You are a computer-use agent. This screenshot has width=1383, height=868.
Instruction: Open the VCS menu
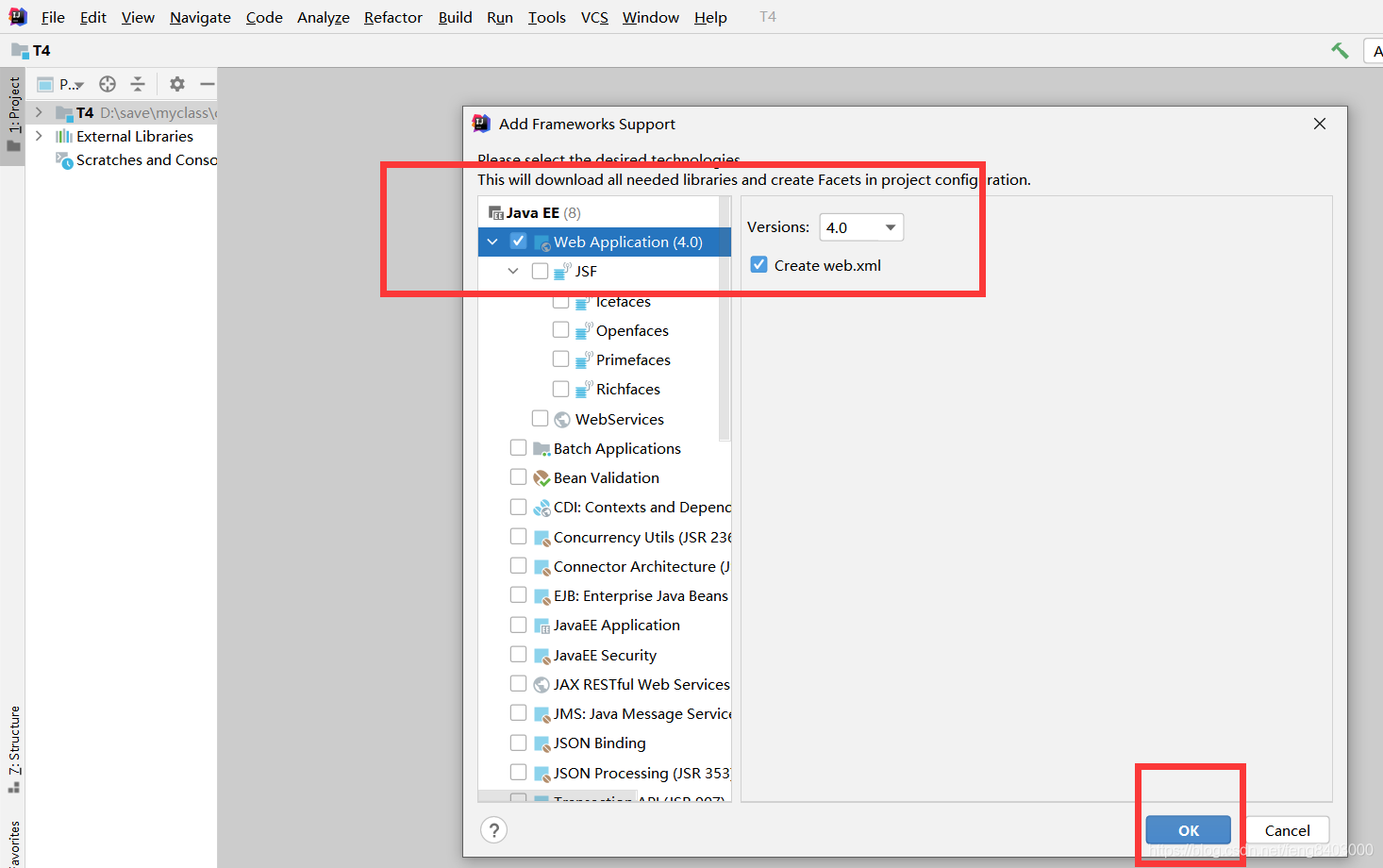click(x=594, y=17)
